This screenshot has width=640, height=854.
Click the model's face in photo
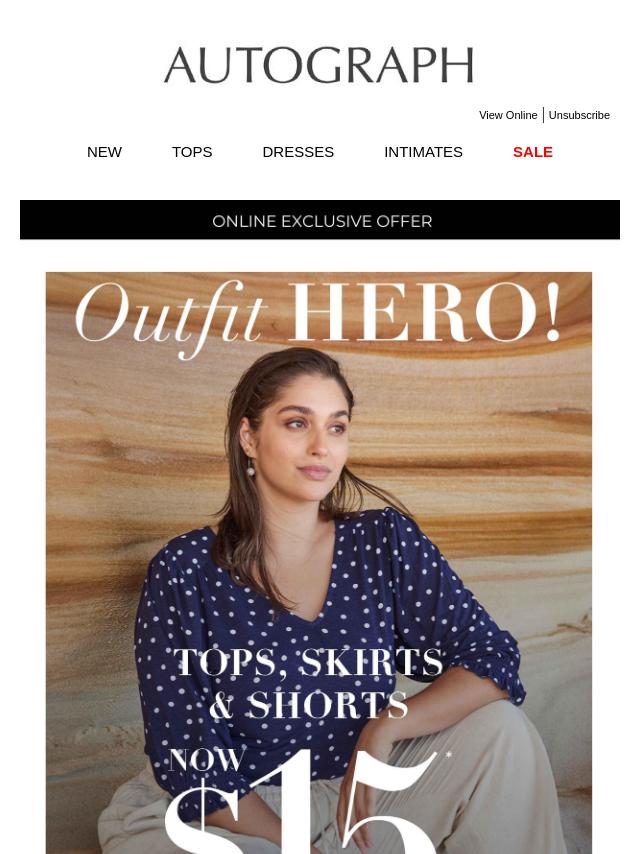pyautogui.click(x=309, y=436)
